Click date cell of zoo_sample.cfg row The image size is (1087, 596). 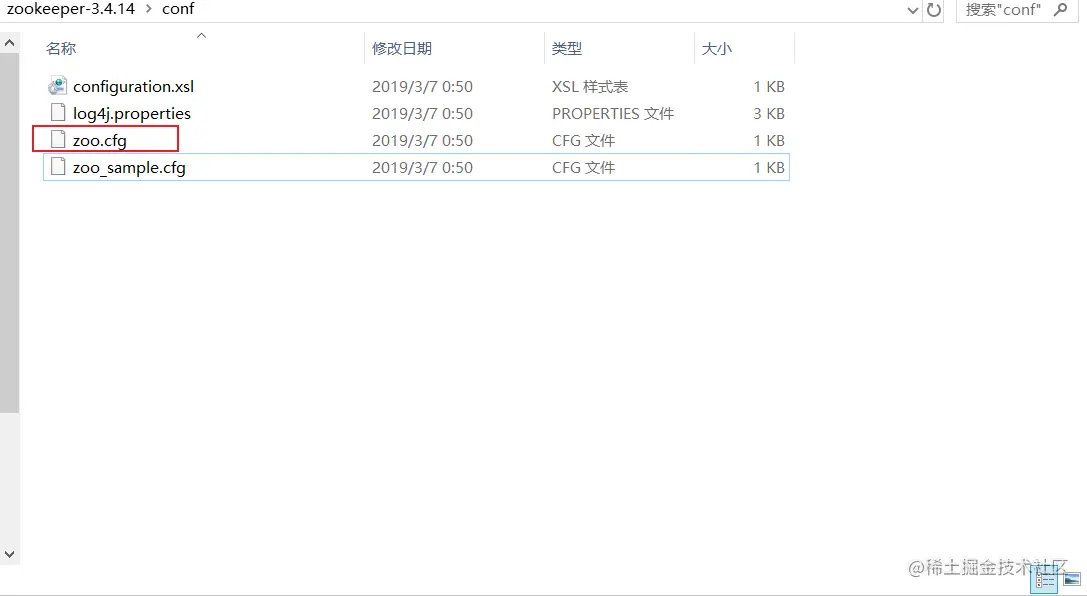pos(422,168)
